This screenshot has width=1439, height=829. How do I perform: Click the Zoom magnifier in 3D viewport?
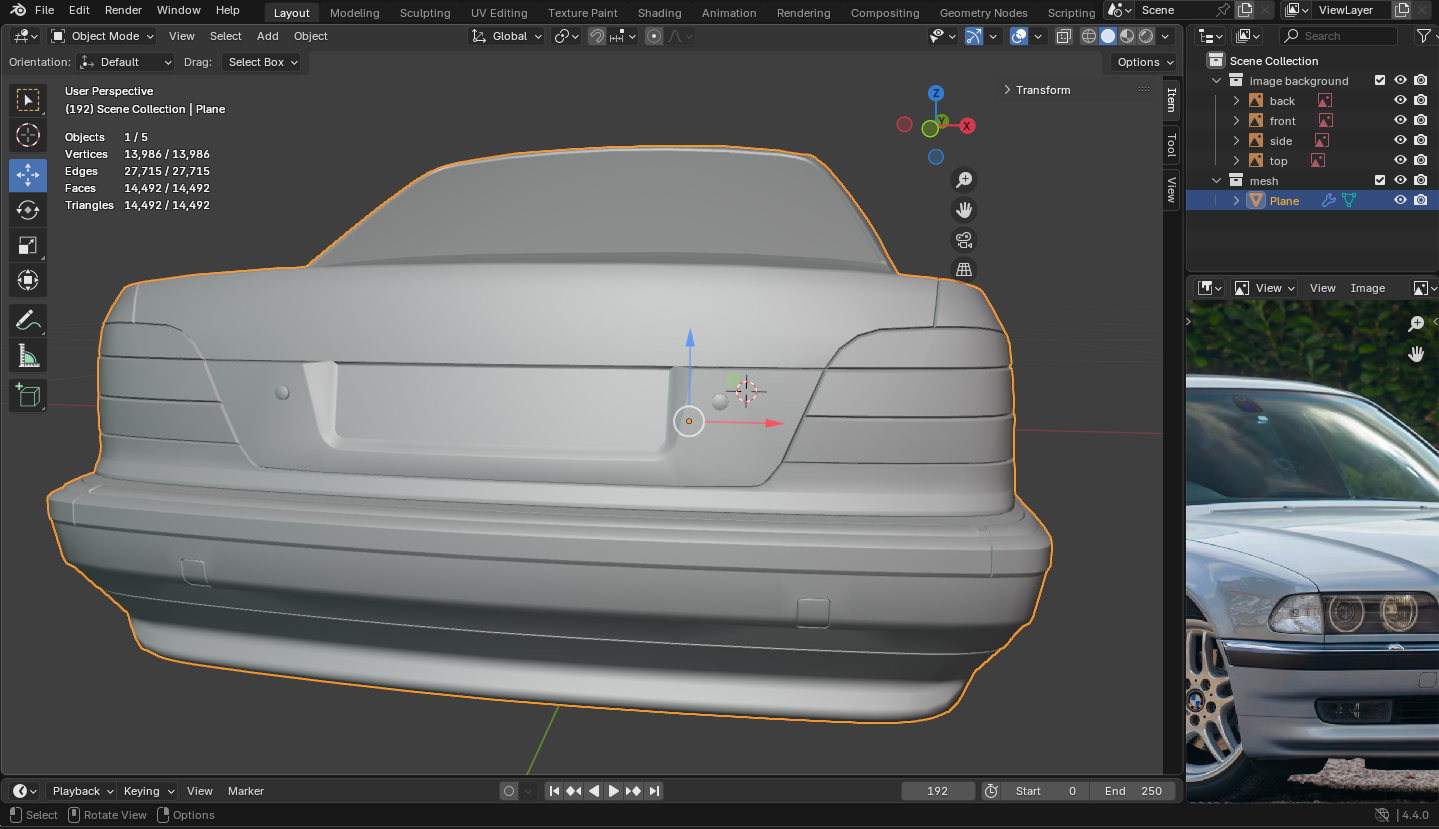pos(964,180)
